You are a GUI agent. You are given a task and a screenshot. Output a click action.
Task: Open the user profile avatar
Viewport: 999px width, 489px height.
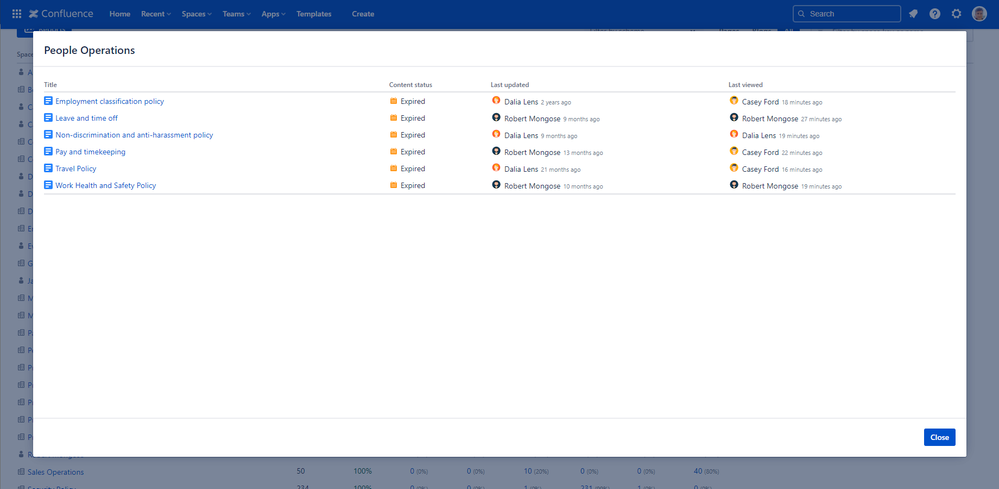coord(979,14)
